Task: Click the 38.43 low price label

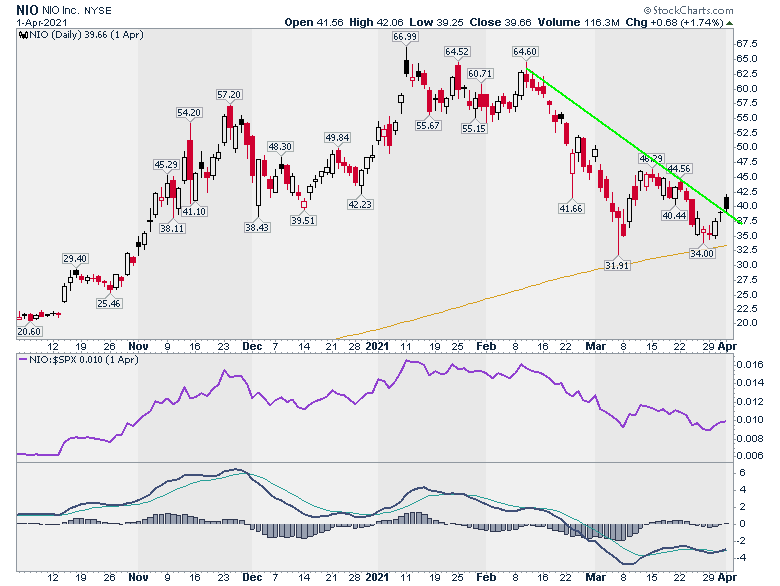Action: pos(257,227)
